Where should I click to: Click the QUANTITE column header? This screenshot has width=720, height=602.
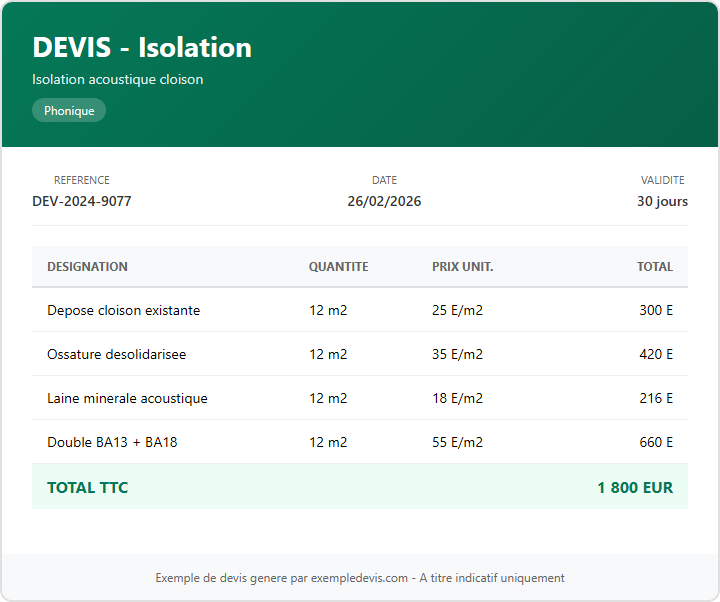coord(338,267)
